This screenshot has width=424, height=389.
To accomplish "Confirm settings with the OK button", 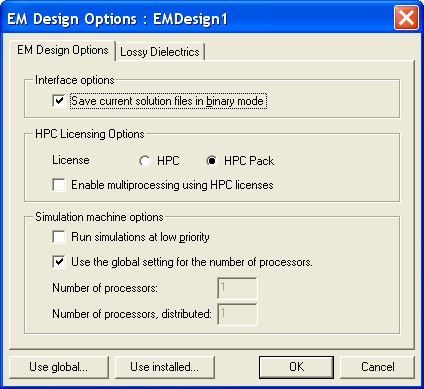I will pyautogui.click(x=296, y=367).
